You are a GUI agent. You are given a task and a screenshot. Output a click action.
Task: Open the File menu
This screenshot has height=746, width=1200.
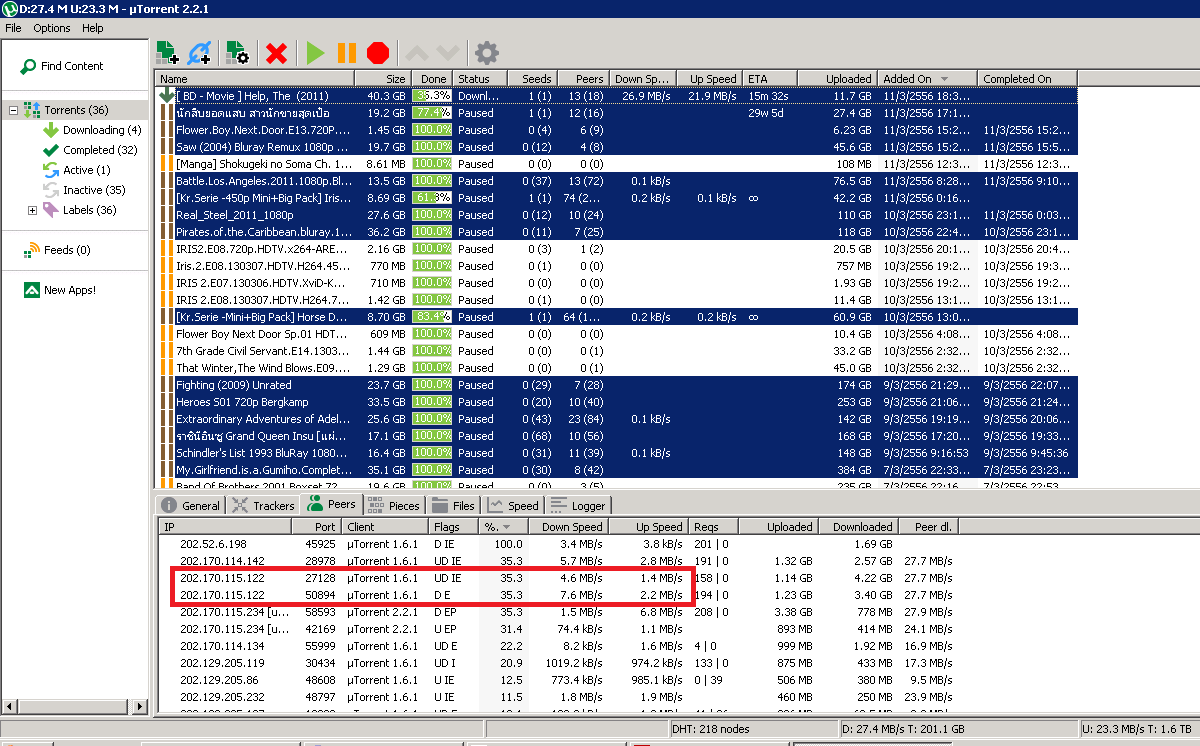click(13, 28)
